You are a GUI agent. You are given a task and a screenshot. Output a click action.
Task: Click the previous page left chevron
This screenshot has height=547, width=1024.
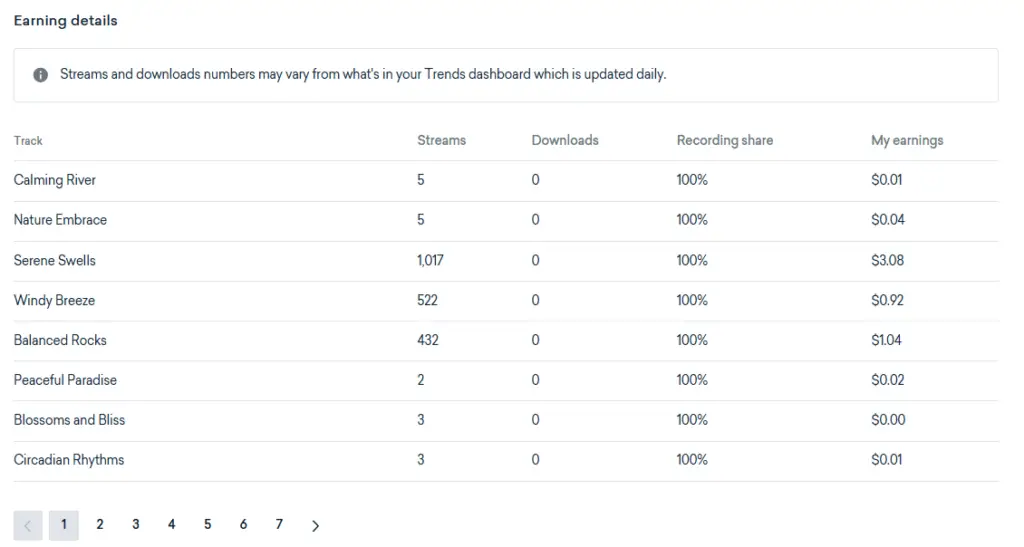tap(28, 525)
